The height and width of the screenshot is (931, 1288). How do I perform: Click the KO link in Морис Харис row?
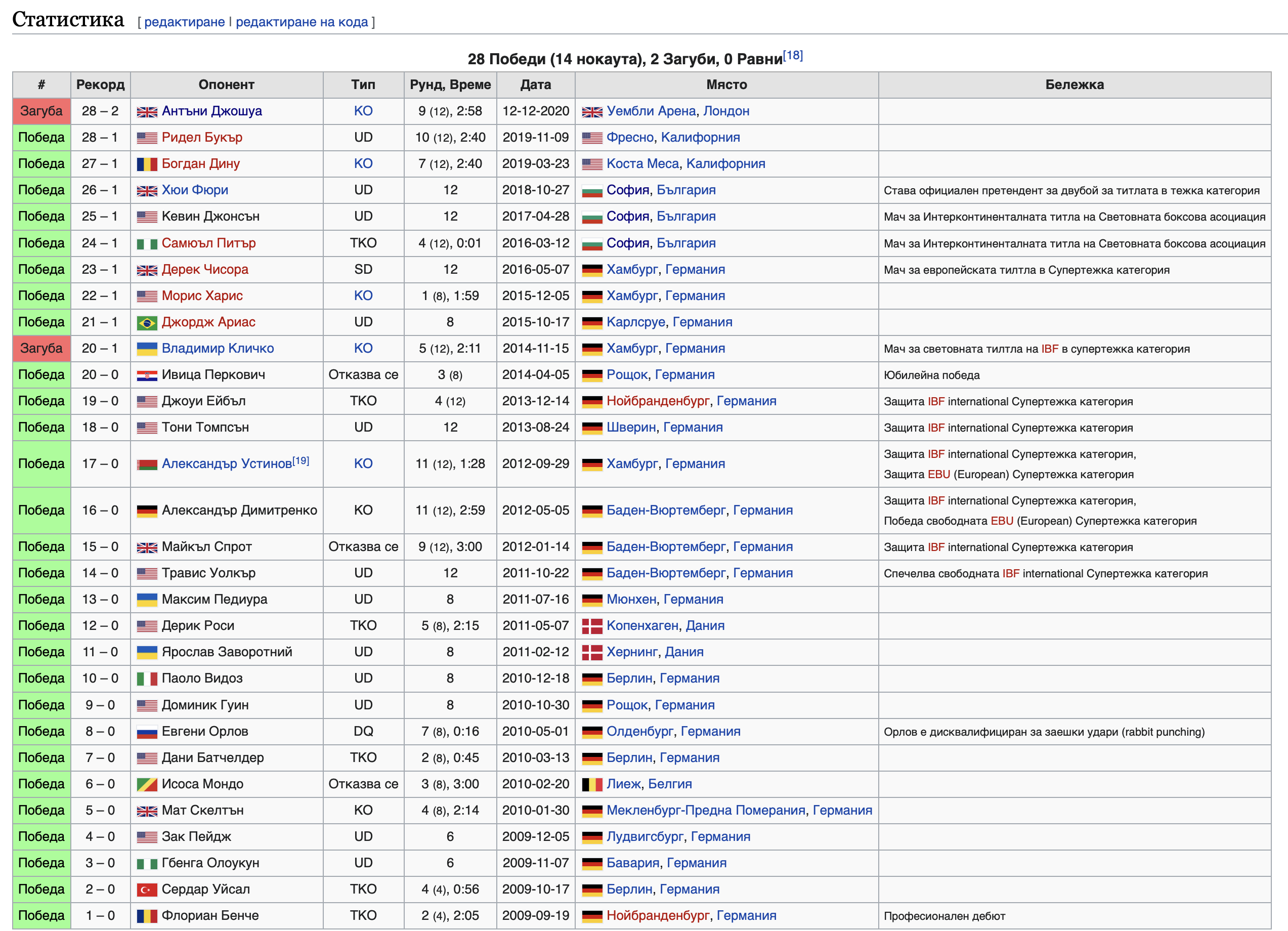pyautogui.click(x=363, y=295)
